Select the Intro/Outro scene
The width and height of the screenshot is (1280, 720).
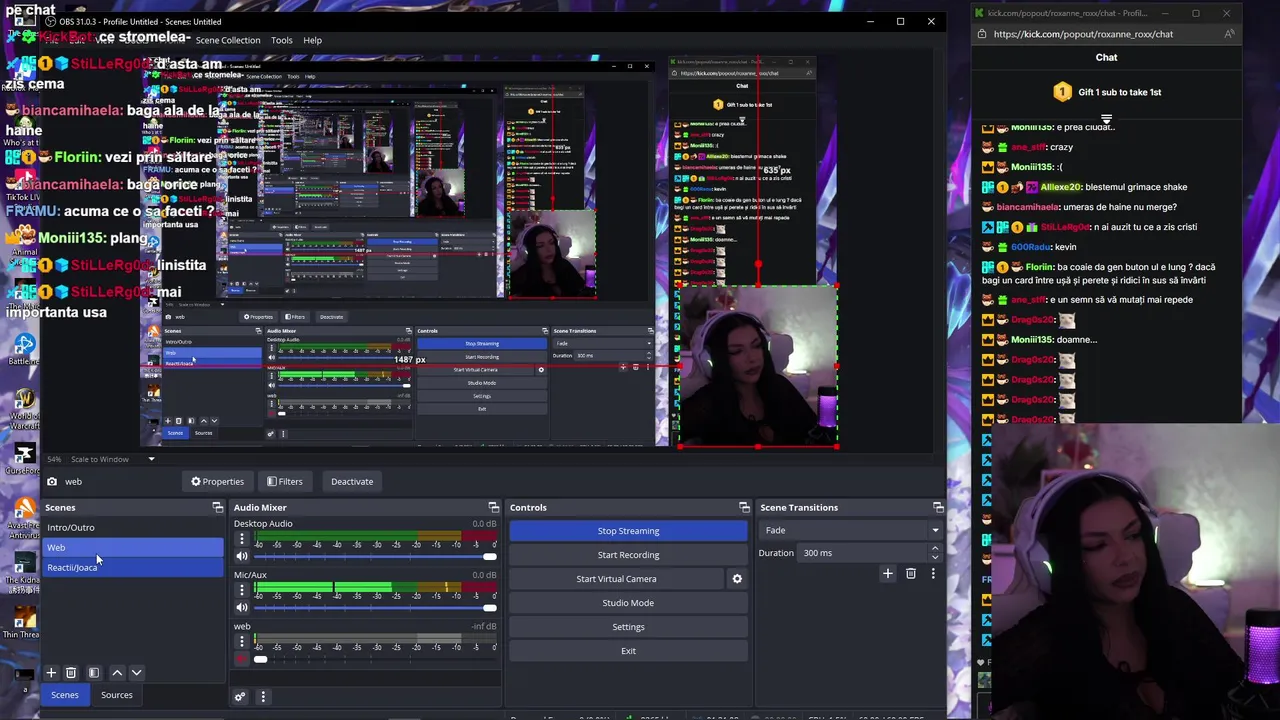(x=134, y=528)
